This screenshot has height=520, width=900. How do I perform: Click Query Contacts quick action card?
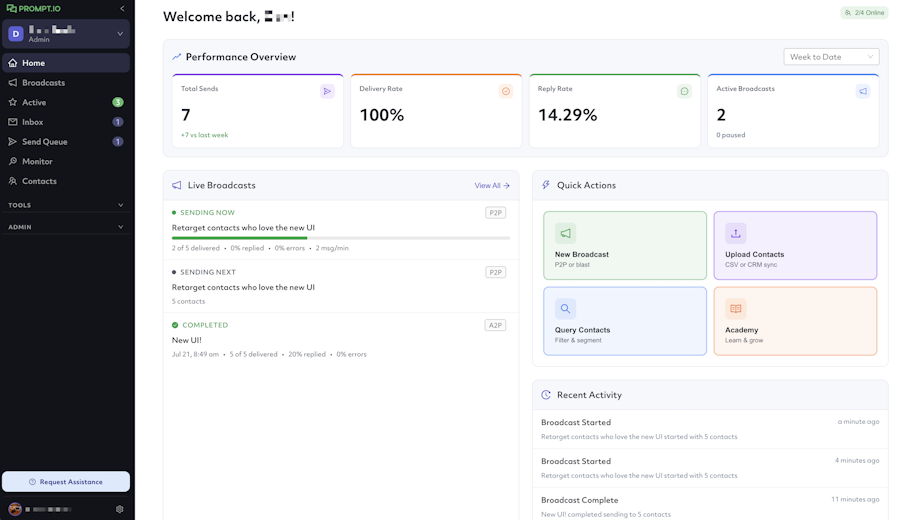[x=625, y=321]
